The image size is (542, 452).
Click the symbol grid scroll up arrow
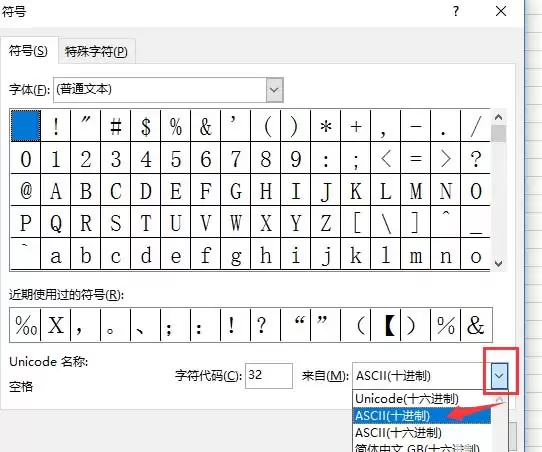498,117
